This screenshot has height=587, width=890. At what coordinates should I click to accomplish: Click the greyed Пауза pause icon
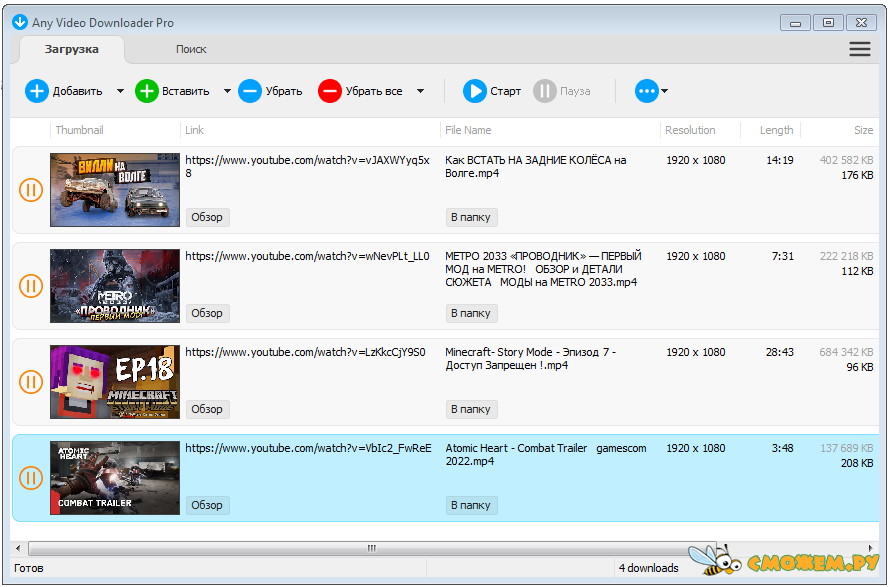click(545, 91)
